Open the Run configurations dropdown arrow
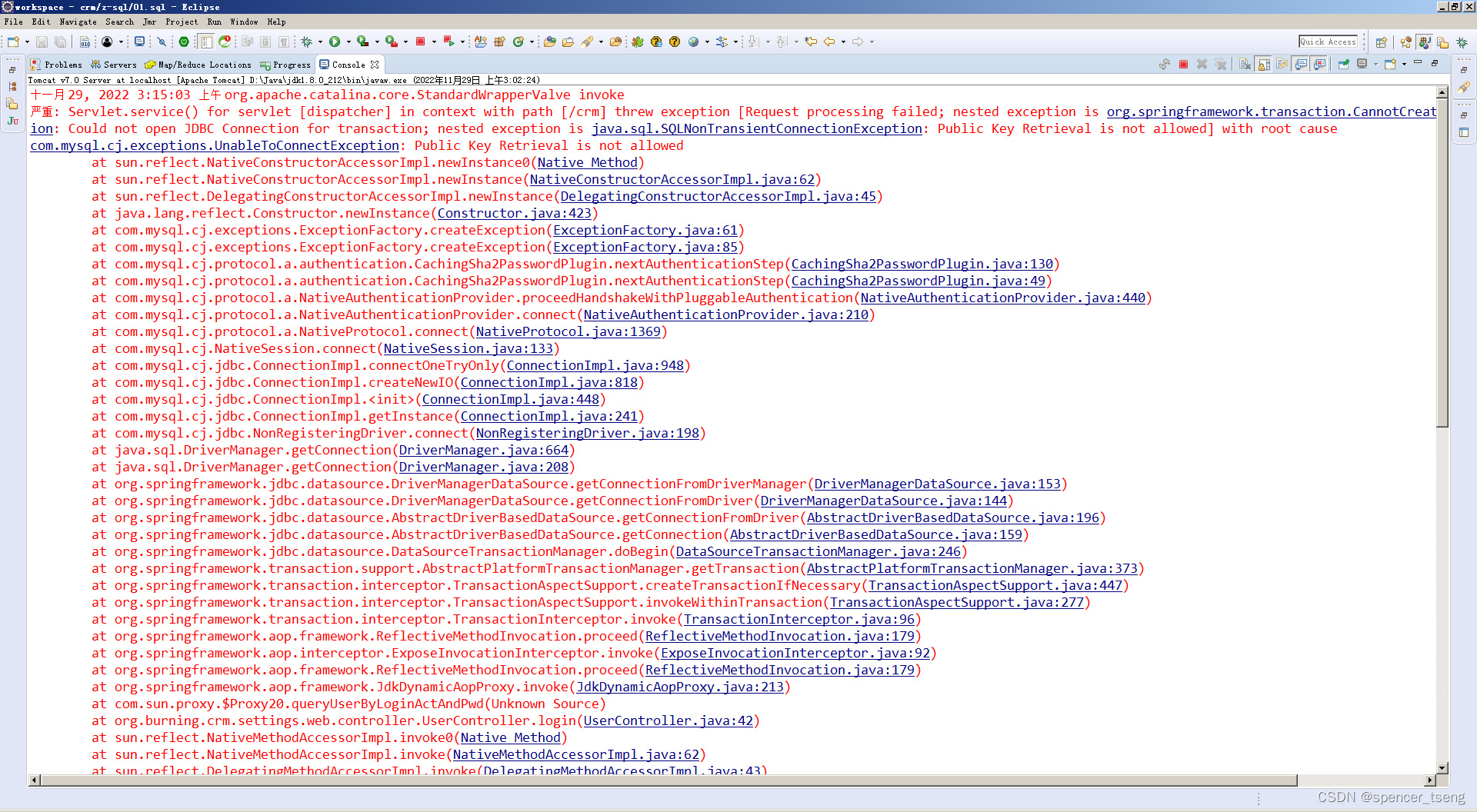Image resolution: width=1477 pixels, height=812 pixels. pyautogui.click(x=348, y=42)
